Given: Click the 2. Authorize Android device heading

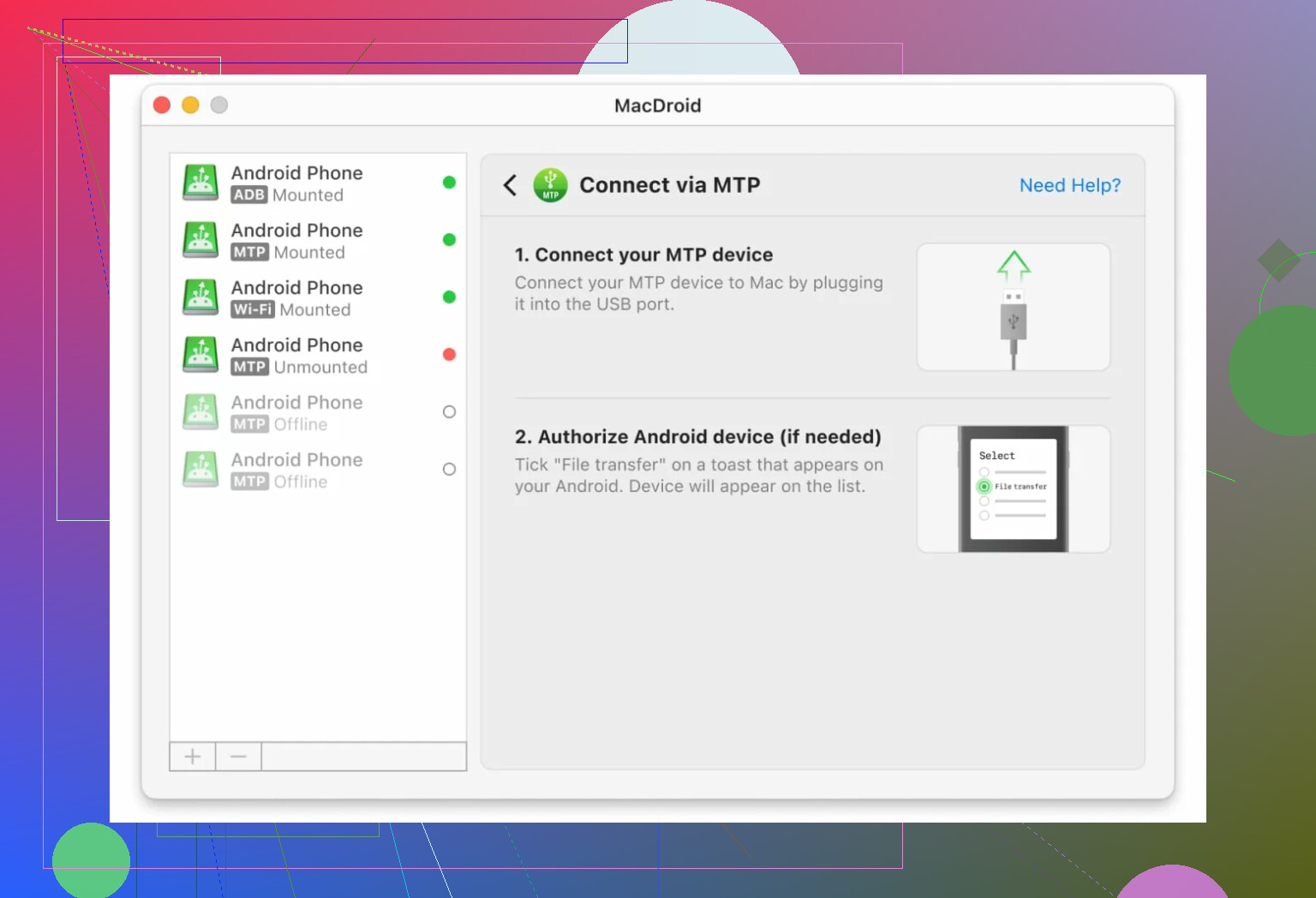Looking at the screenshot, I should (697, 437).
